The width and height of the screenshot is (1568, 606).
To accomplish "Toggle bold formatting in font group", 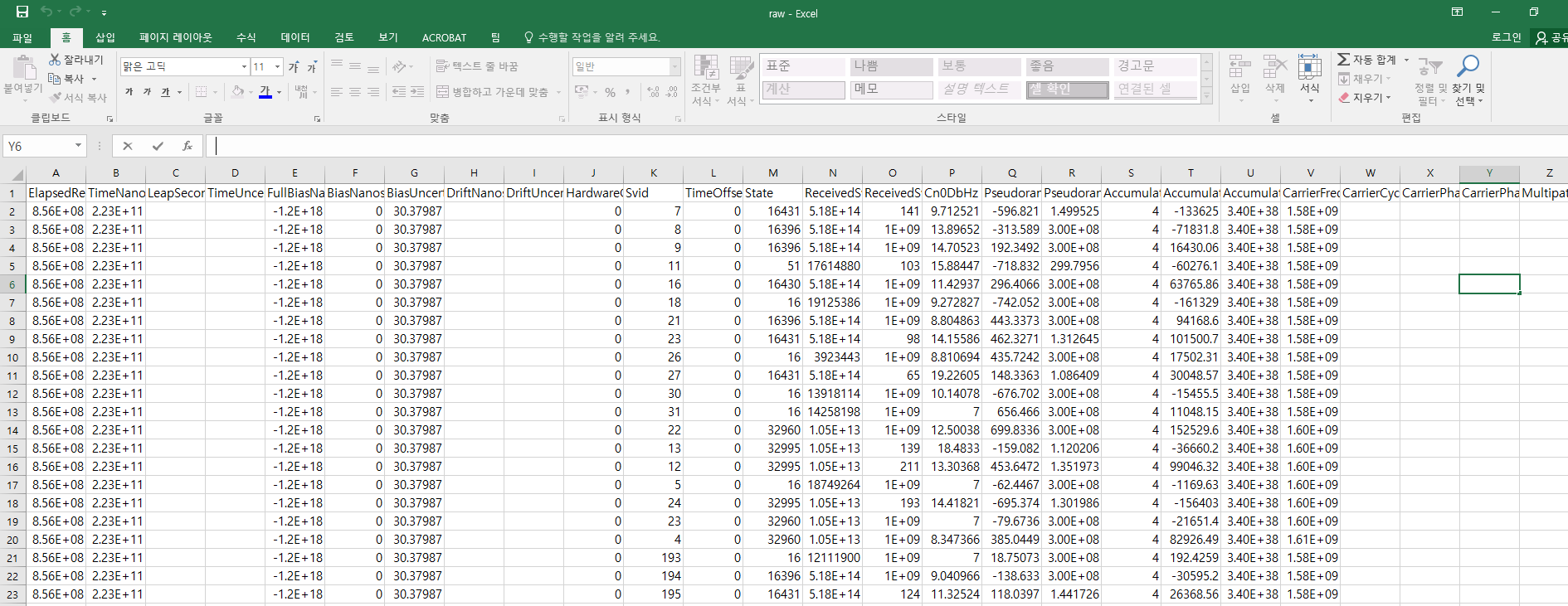I will point(129,92).
